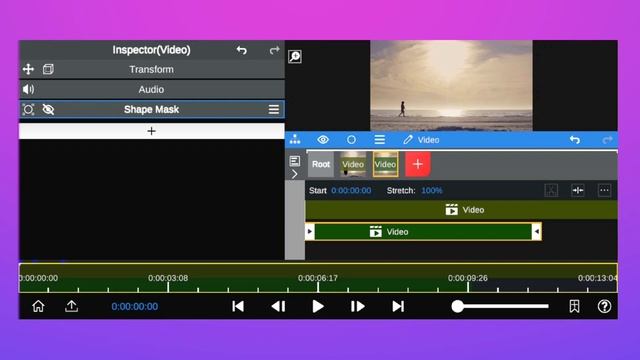Open the Transform section
The height and width of the screenshot is (360, 640).
point(151,69)
